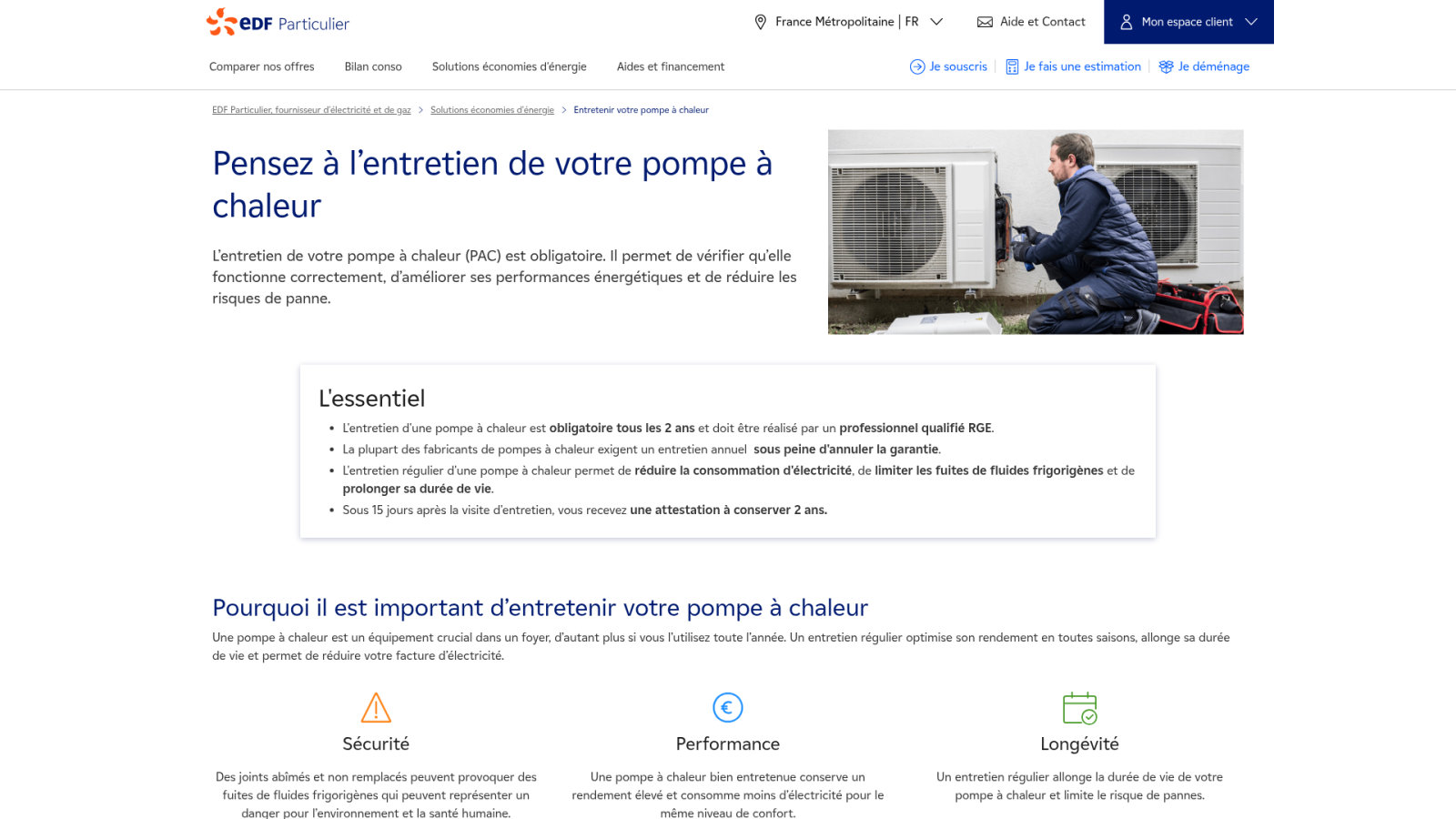Expand Mon espace client dropdown chevron
This screenshot has width=1456, height=819.
pos(1251,22)
